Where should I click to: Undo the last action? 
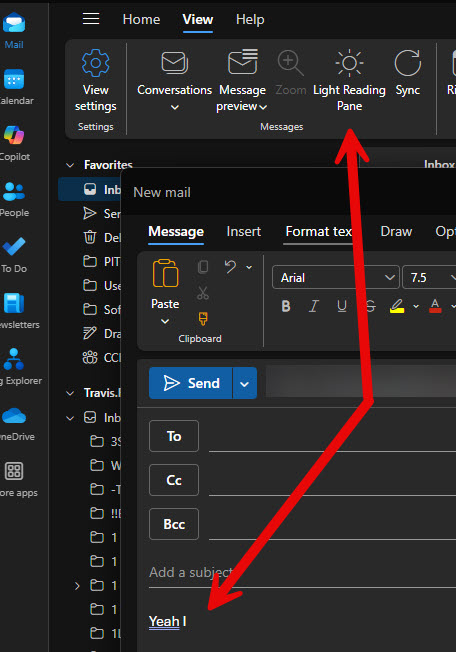[230, 267]
